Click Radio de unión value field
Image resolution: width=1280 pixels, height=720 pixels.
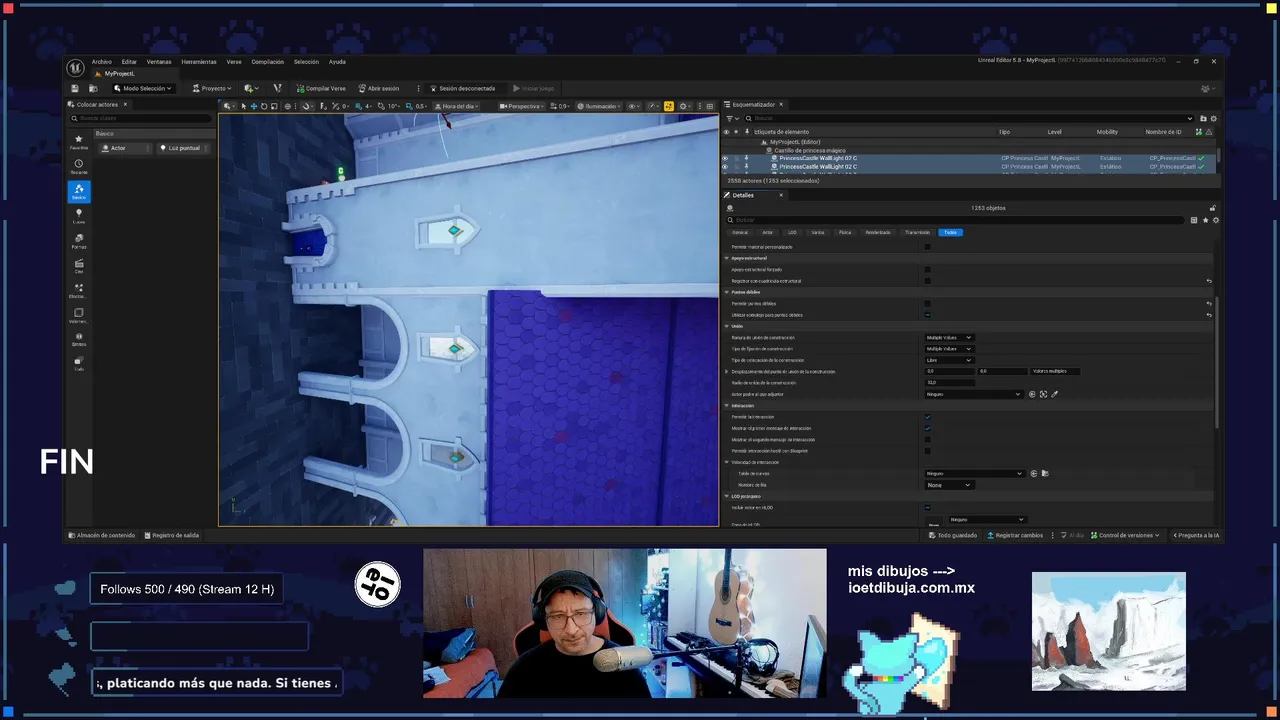(950, 382)
